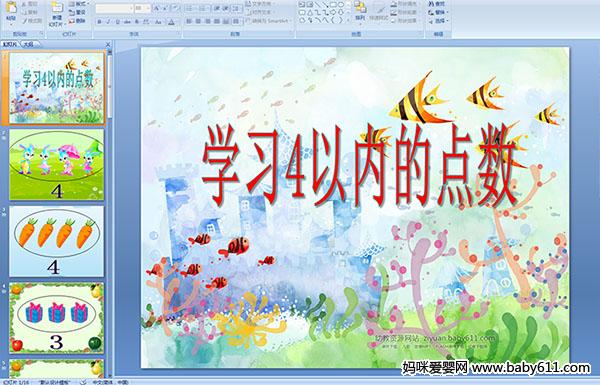Open the Drawing group dialog launcher
Viewport: 600px width, 385px height.
click(421, 34)
